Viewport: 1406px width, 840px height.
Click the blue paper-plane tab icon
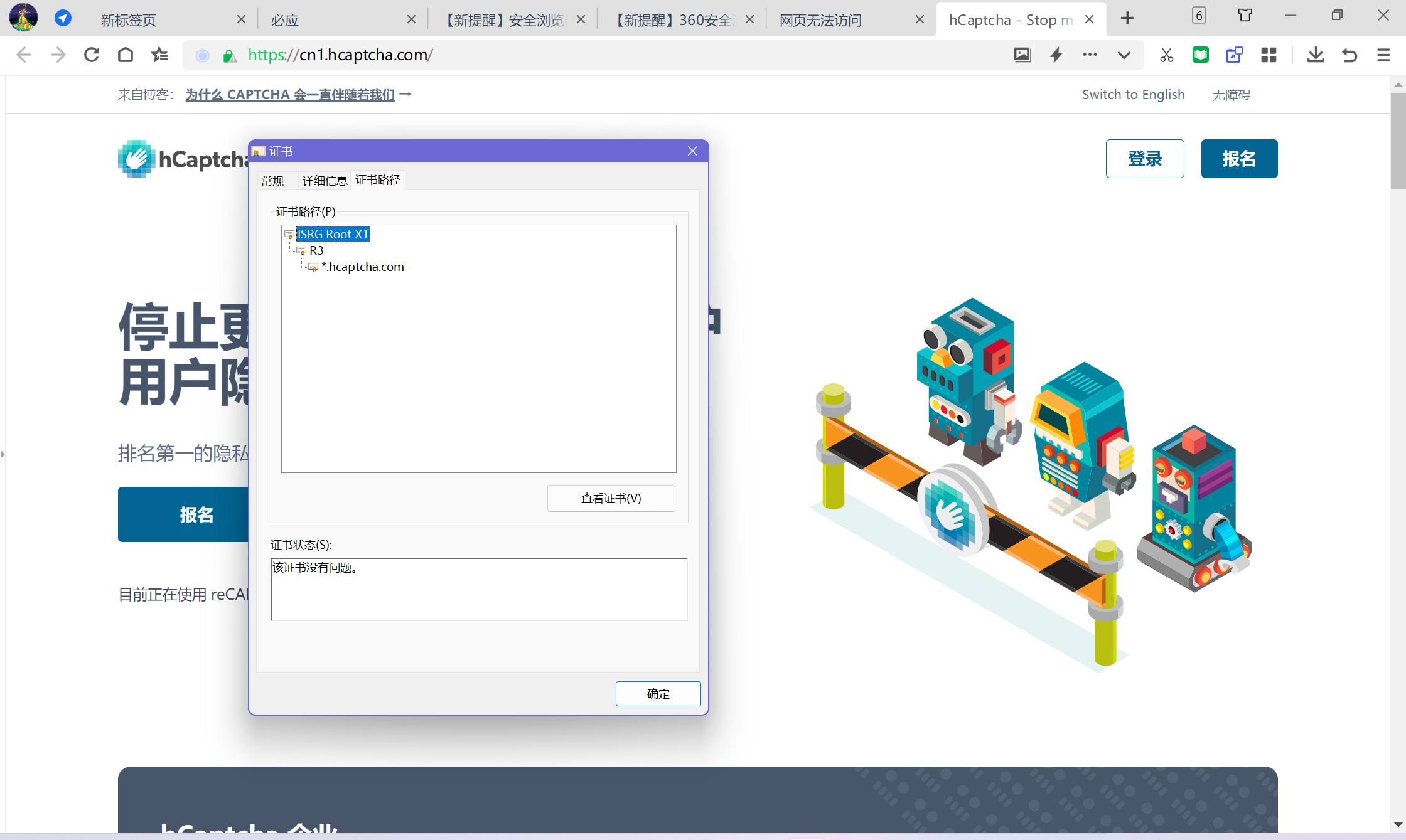[63, 18]
